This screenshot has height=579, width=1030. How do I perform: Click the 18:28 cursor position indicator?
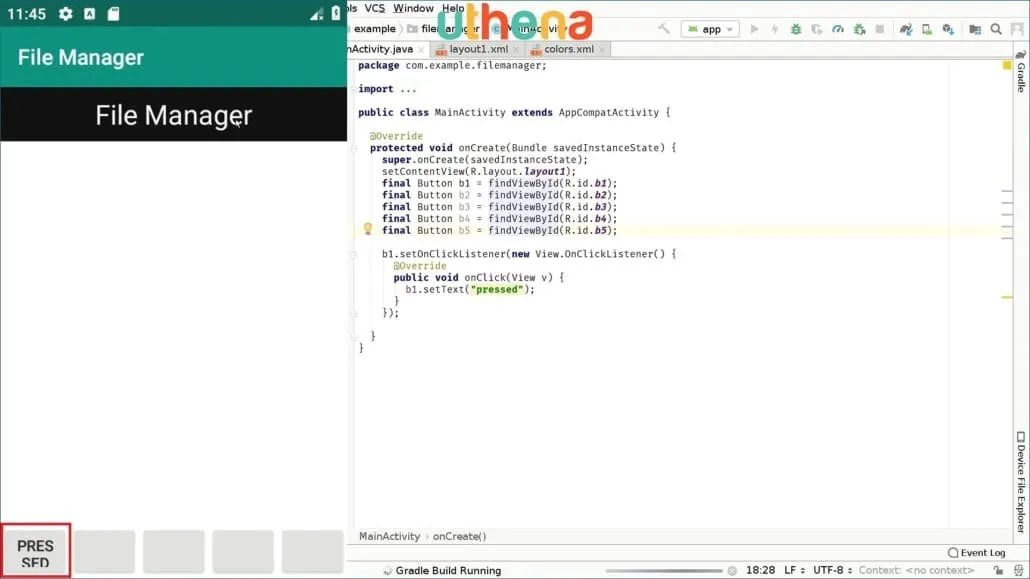[x=760, y=570]
